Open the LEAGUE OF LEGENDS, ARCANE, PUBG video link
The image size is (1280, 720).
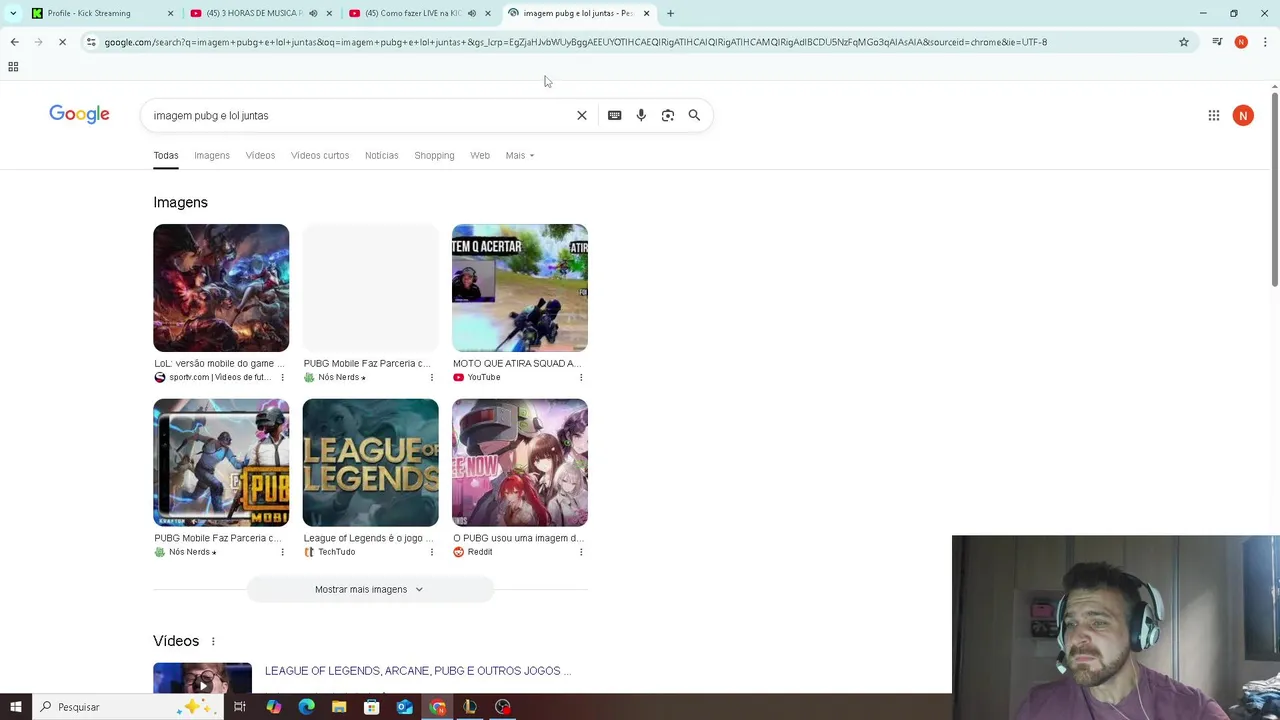[418, 671]
